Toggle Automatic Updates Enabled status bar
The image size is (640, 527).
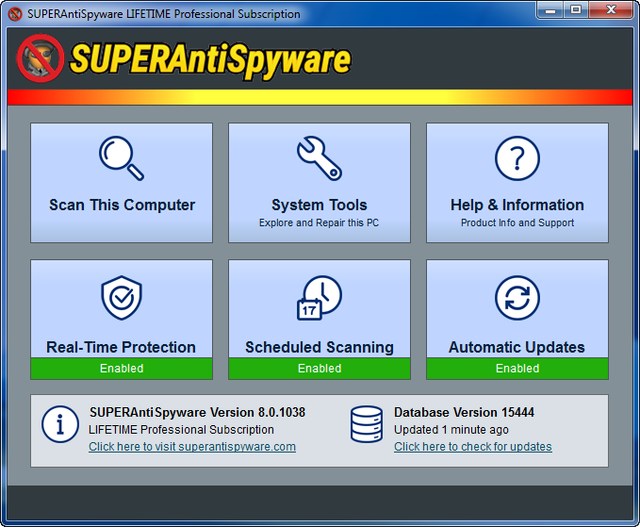coord(517,368)
